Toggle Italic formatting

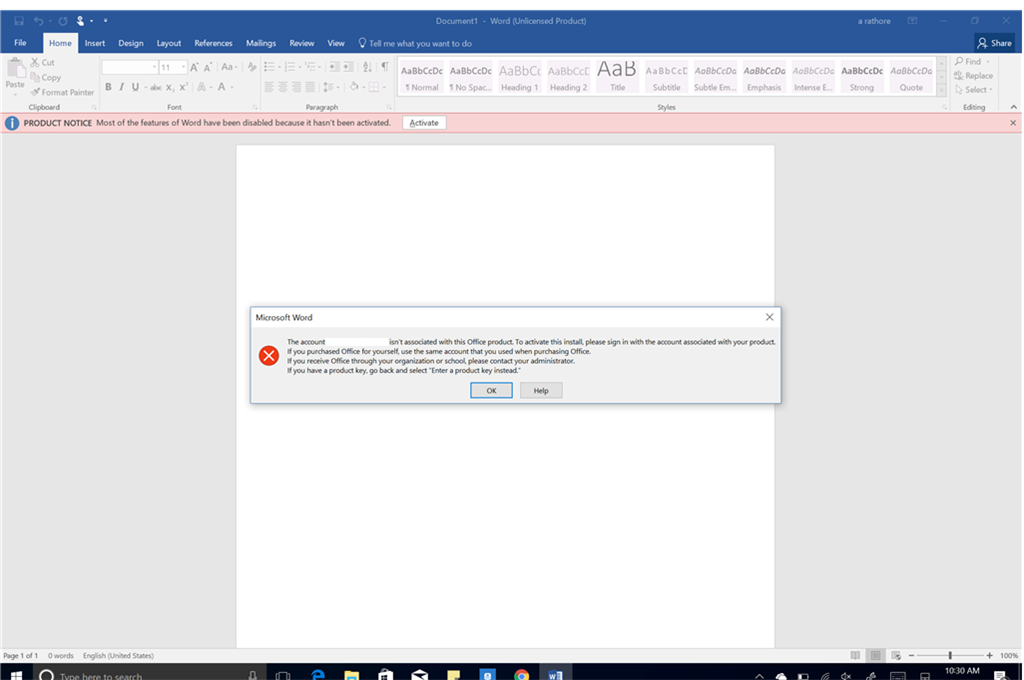tap(121, 87)
